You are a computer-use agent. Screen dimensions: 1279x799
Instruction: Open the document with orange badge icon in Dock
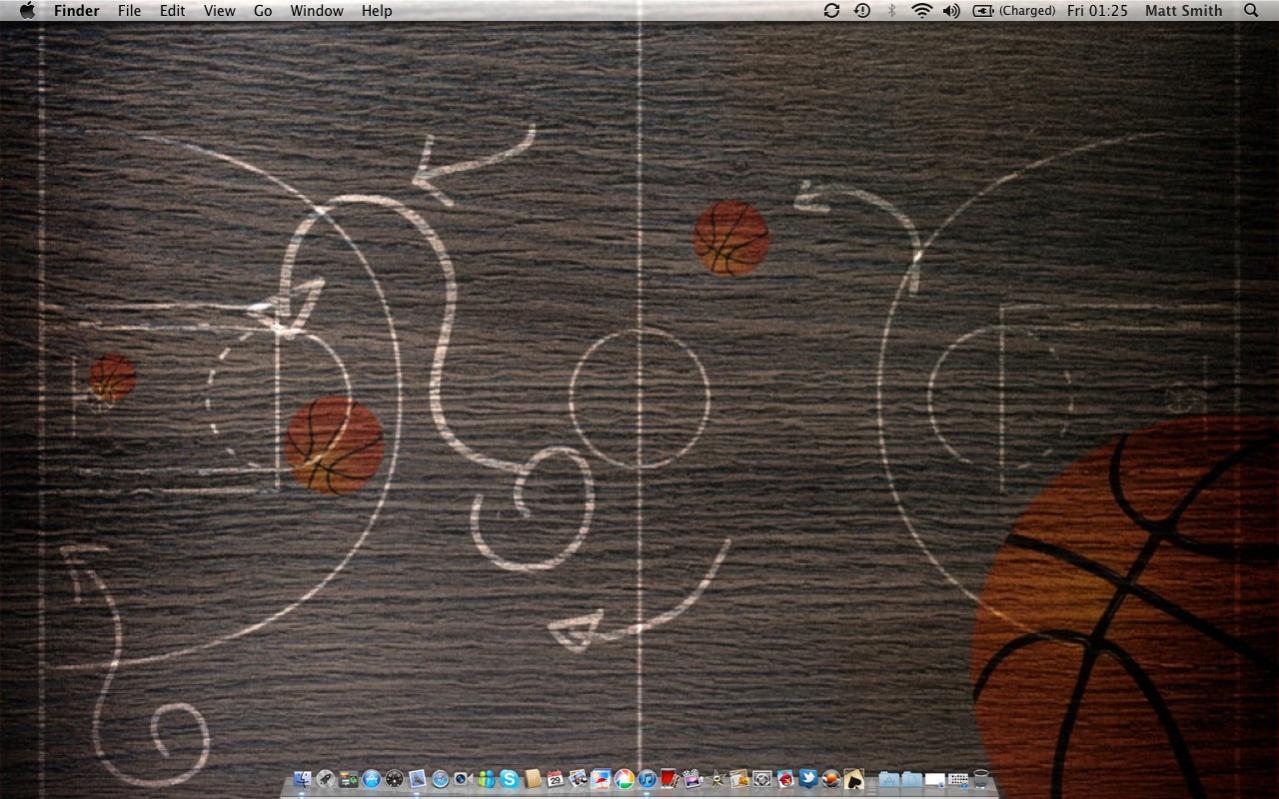pyautogui.click(x=739, y=779)
